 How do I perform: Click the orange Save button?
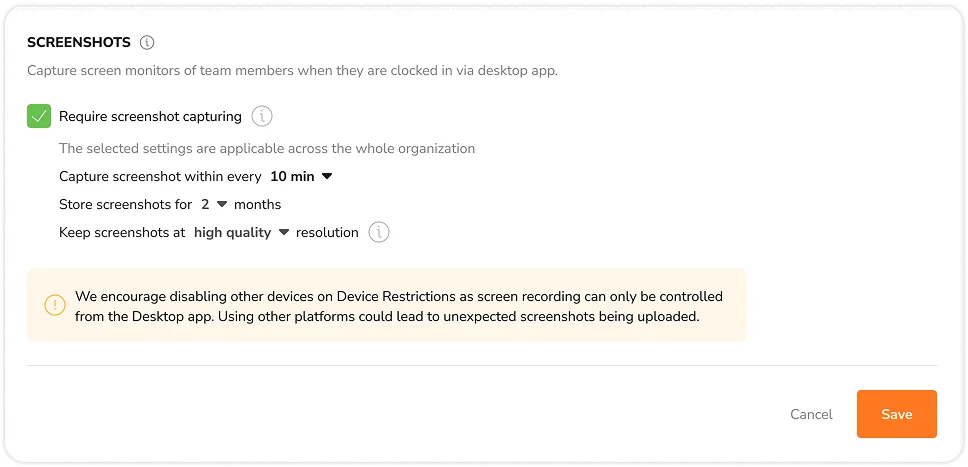click(896, 414)
